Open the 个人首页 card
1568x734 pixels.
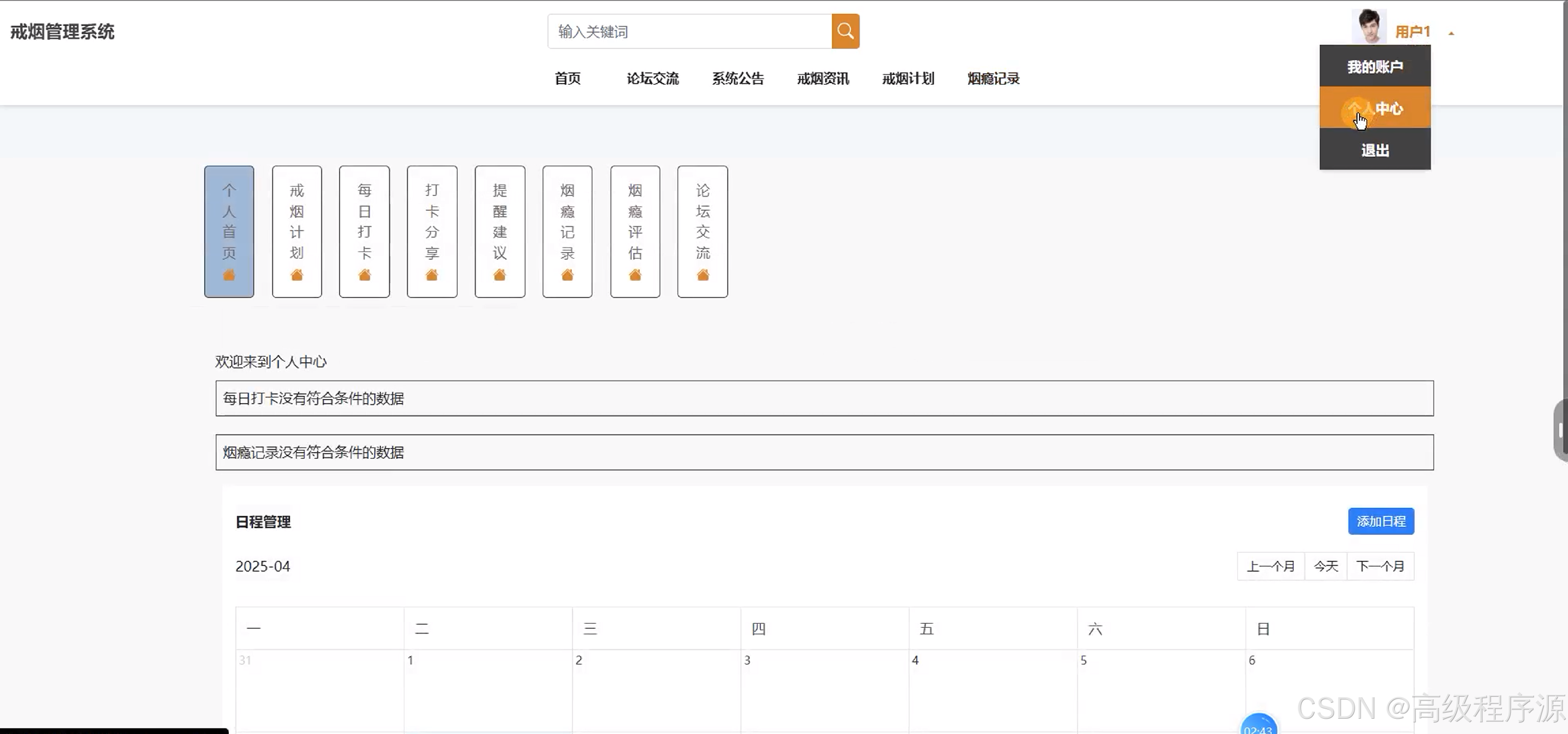pos(229,231)
